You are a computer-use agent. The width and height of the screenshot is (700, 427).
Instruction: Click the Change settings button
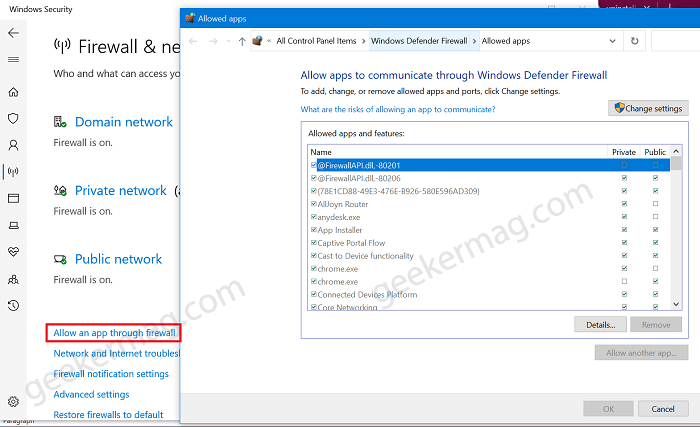[648, 108]
